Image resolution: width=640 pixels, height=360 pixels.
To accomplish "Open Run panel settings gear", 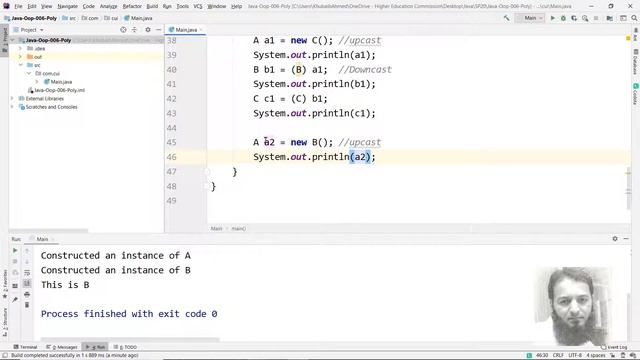I will pos(615,239).
